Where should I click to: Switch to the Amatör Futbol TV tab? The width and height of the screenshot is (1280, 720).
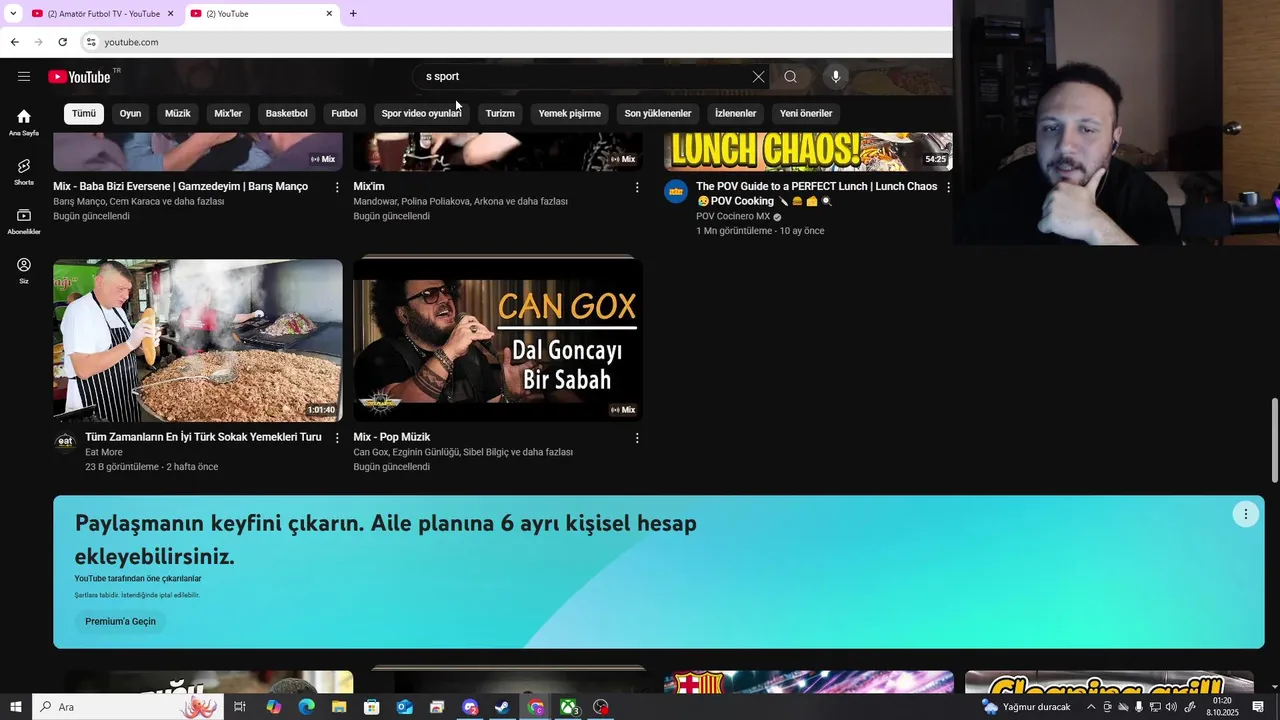[x=103, y=13]
